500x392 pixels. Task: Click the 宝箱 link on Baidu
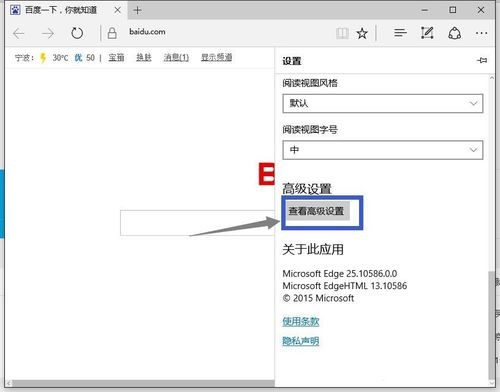coord(116,58)
